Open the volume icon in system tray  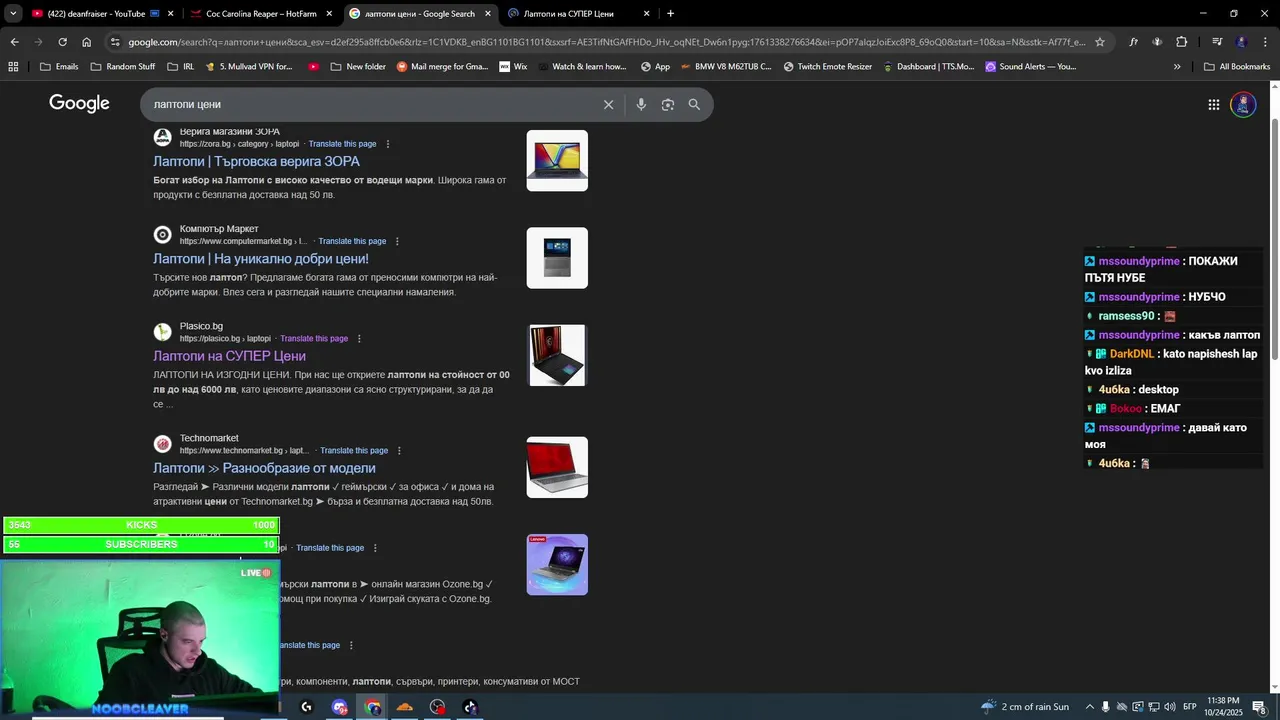coord(1169,707)
